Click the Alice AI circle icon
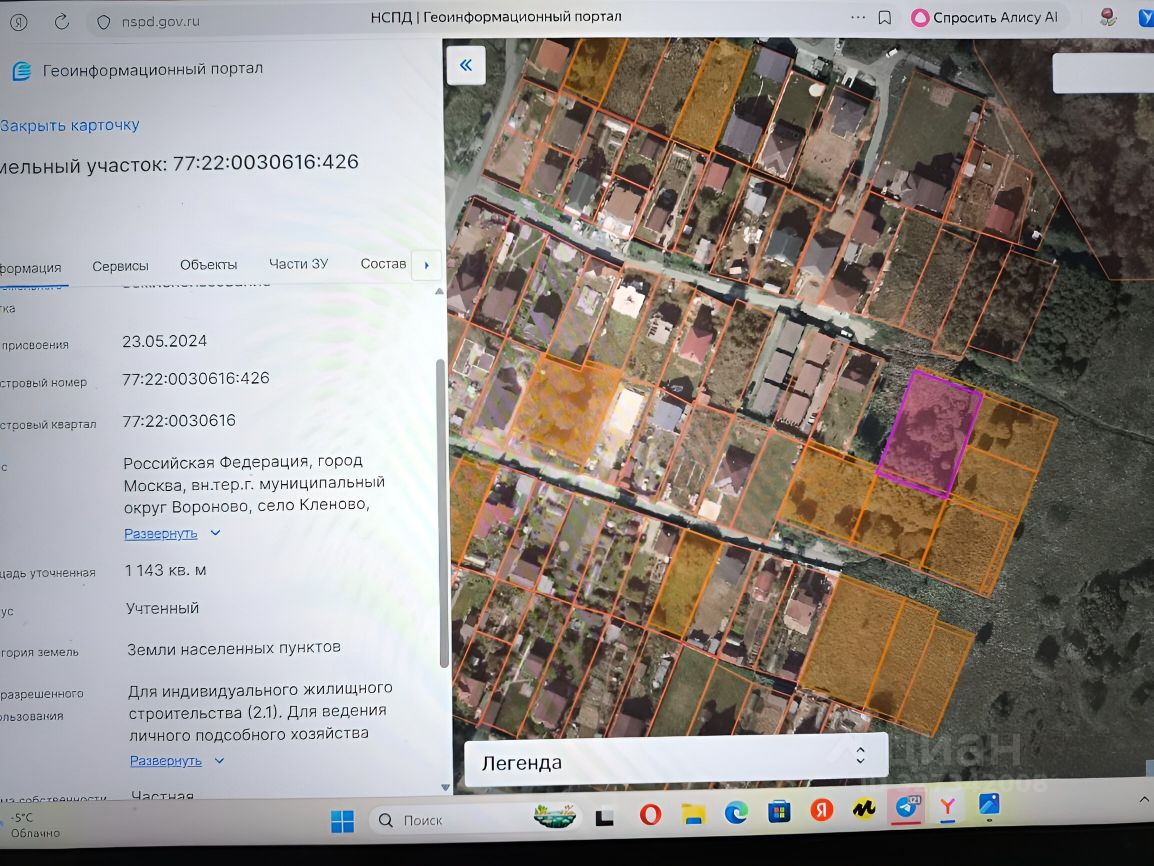 point(919,18)
